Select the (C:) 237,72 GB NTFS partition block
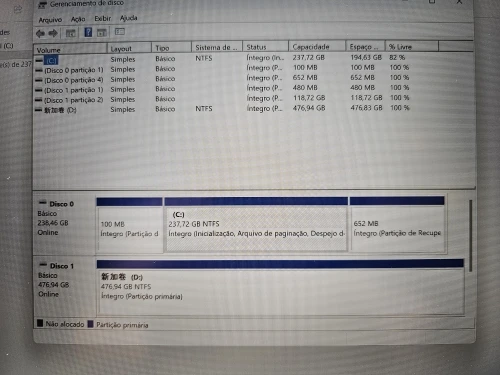The height and width of the screenshot is (375, 500). point(256,224)
